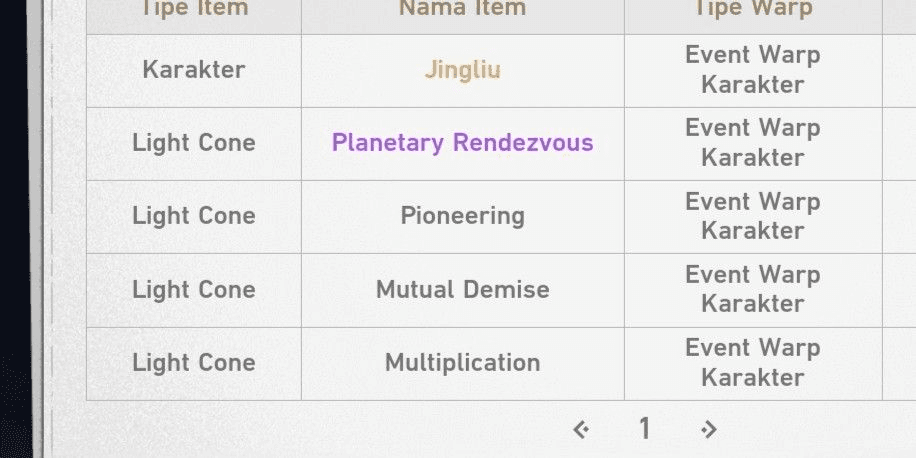Click the Karakter type cell
The width and height of the screenshot is (916, 458).
[x=194, y=70]
